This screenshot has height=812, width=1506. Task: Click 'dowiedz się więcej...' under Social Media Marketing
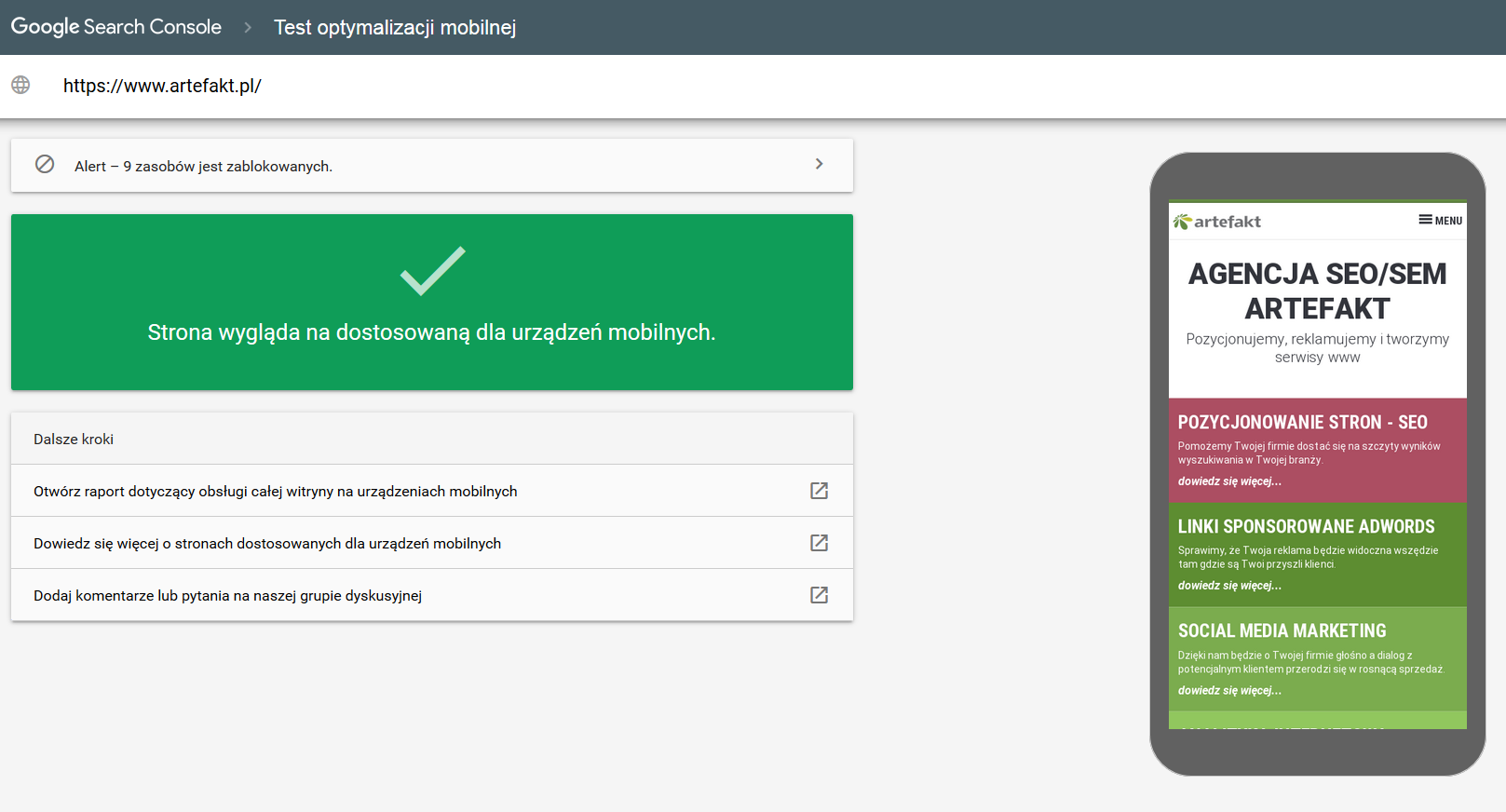[1229, 691]
